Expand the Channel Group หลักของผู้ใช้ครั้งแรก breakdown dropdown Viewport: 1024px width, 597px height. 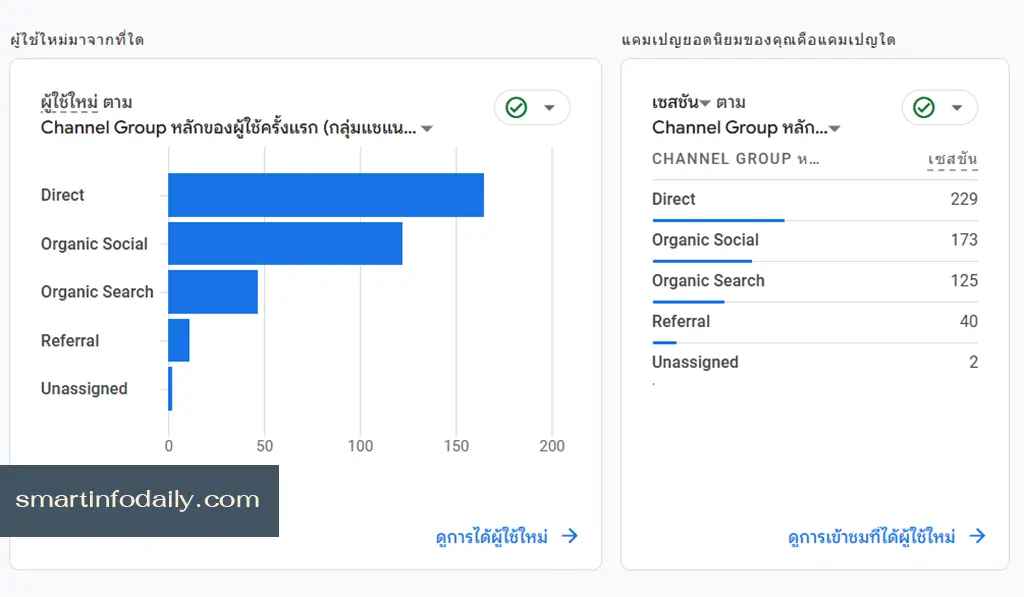point(428,128)
